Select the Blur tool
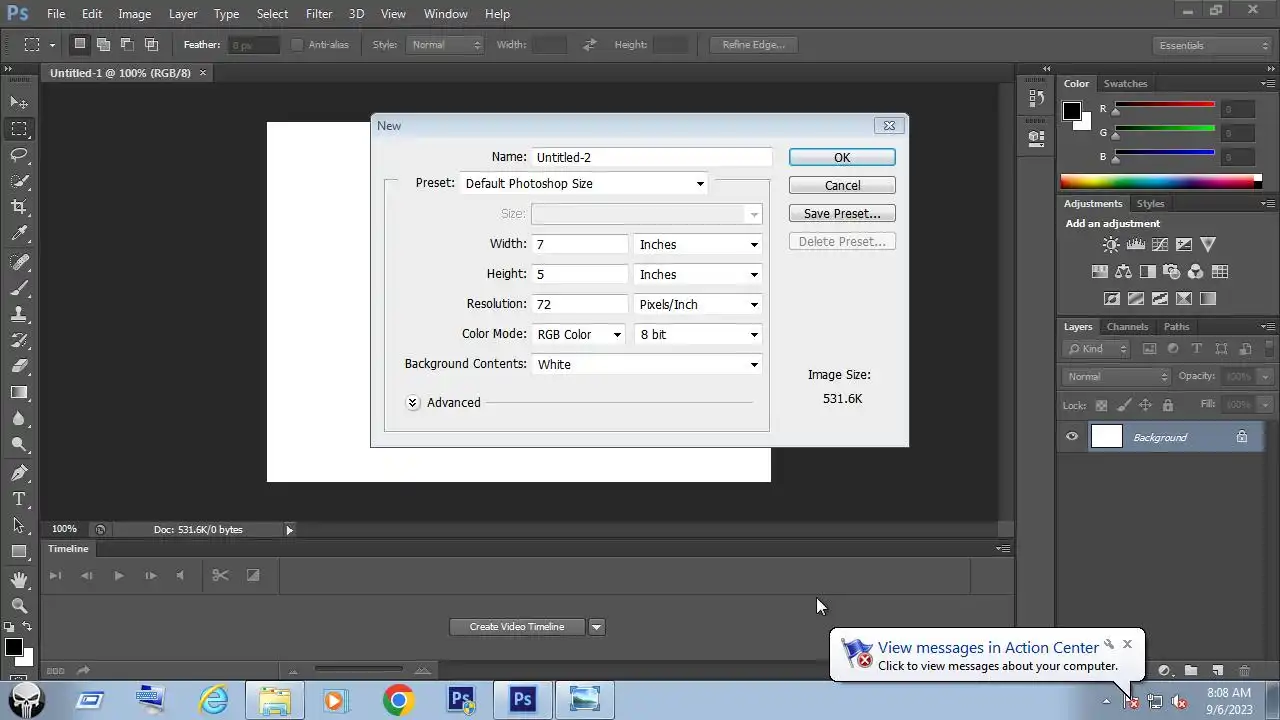This screenshot has width=1280, height=720. coord(19,419)
